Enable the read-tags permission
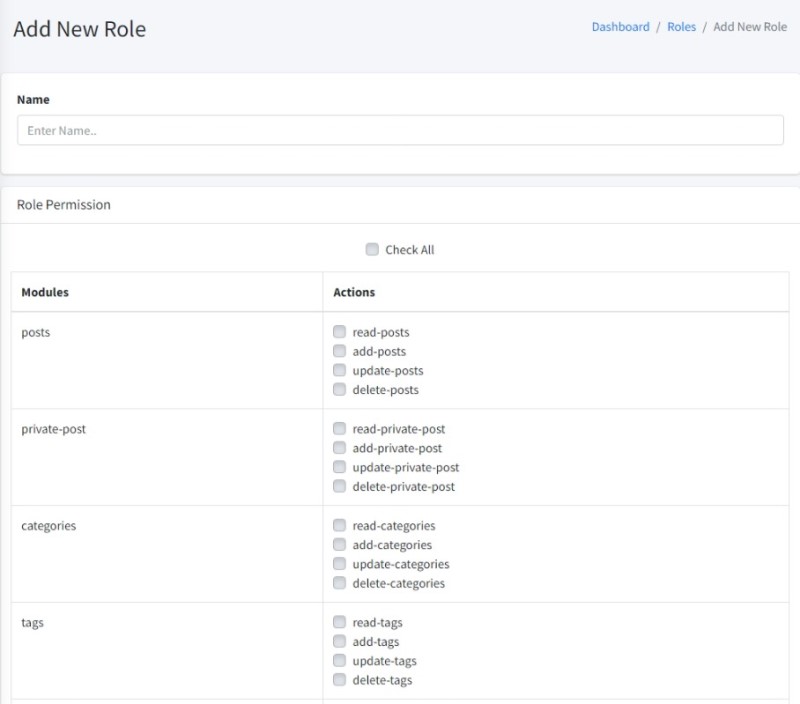 point(340,622)
